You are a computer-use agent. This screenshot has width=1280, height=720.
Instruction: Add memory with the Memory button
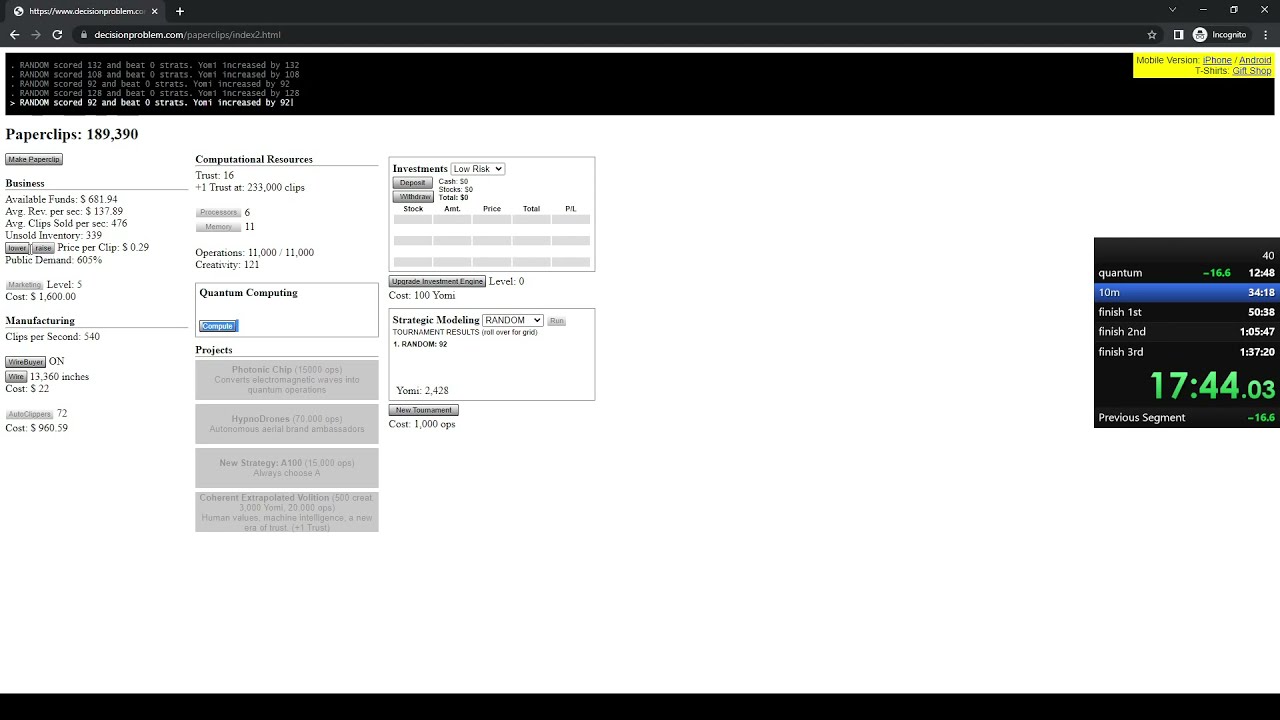tap(218, 227)
